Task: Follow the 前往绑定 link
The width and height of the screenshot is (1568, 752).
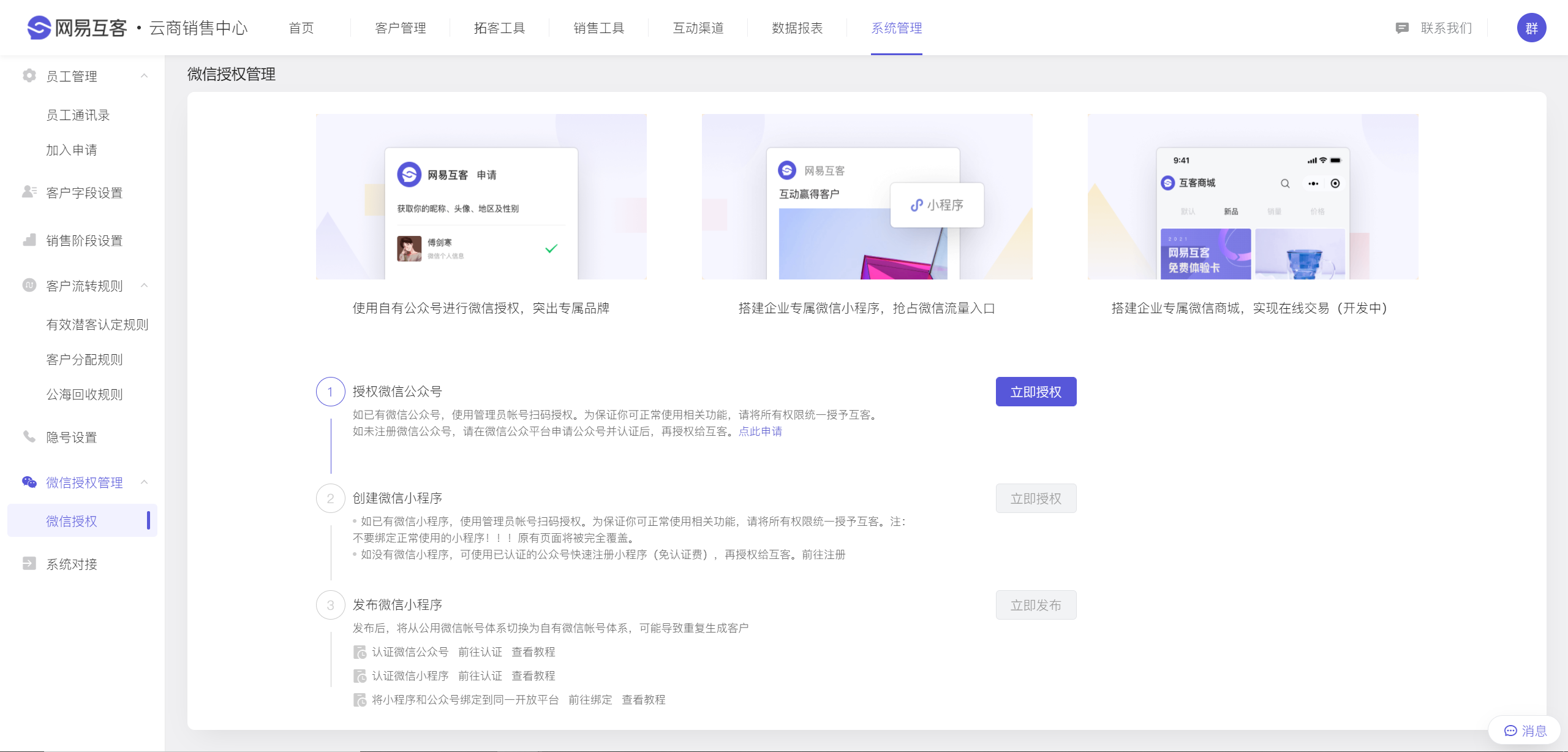Action: click(590, 700)
